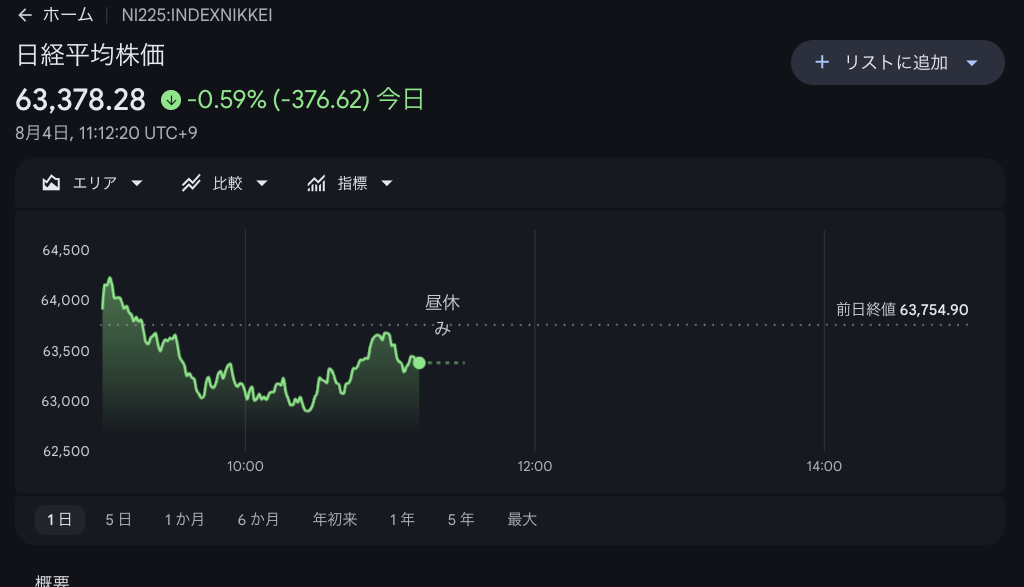
Task: Click the timestamp 8月4日, 11:12:20 UTC+9
Action: (x=106, y=133)
